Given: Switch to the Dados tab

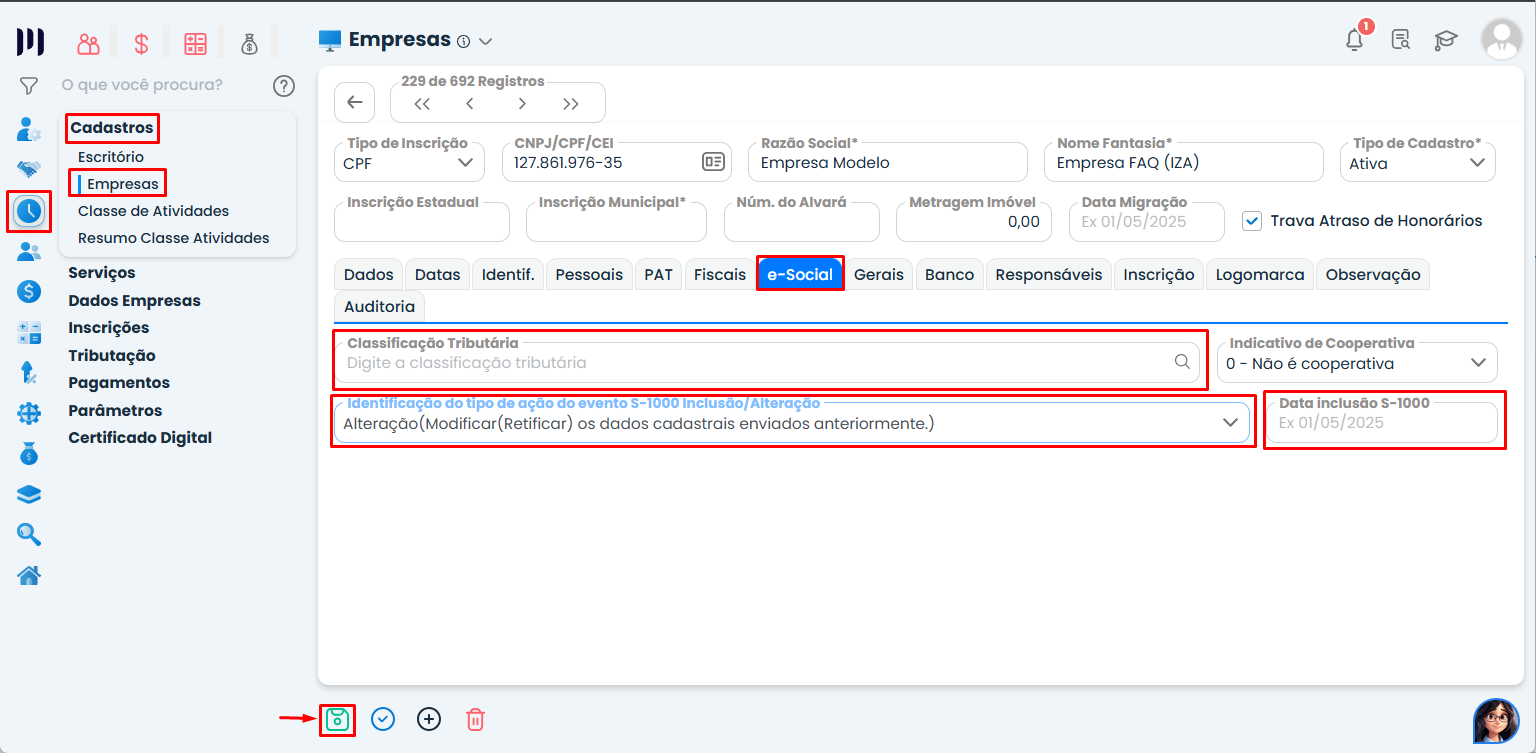Looking at the screenshot, I should [368, 274].
